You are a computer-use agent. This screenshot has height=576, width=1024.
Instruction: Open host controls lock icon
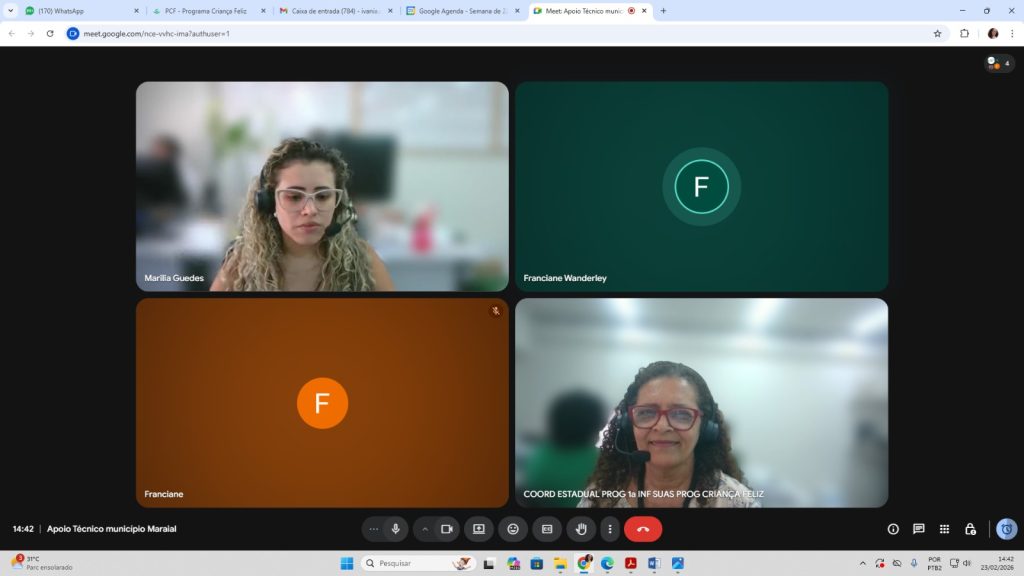970,529
